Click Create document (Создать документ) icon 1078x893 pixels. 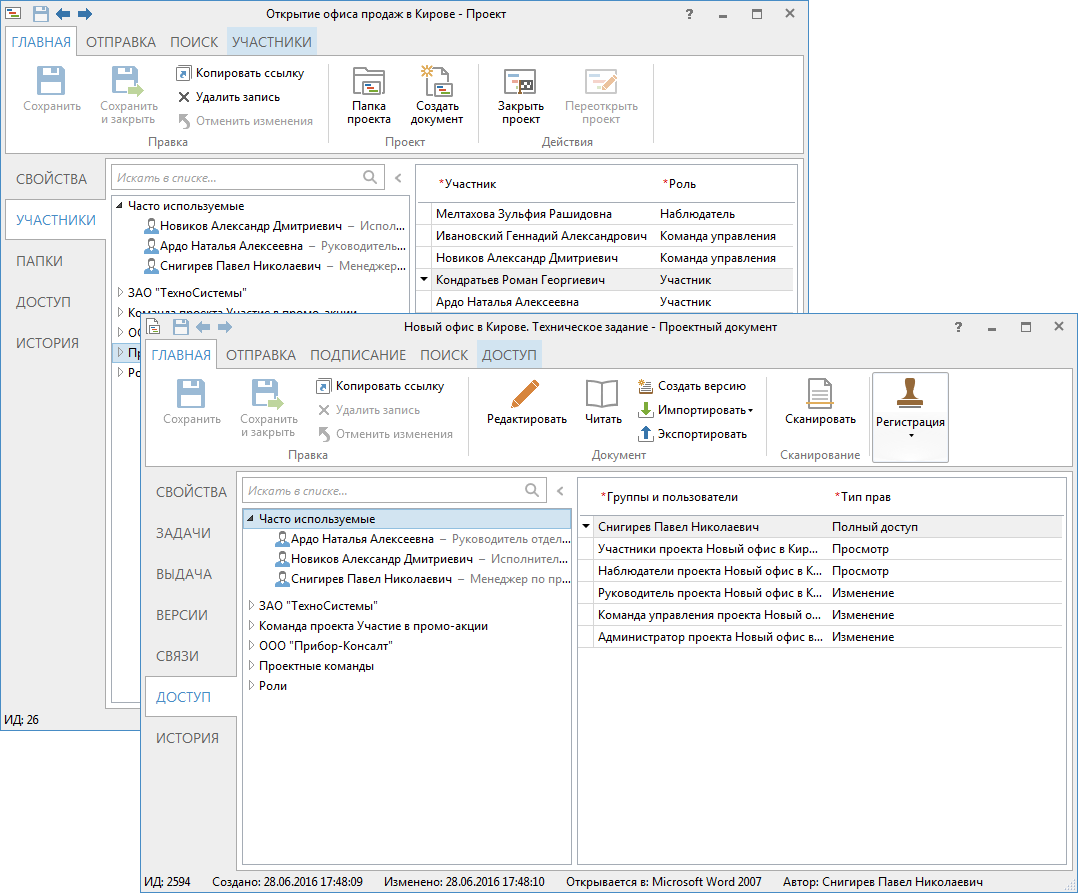pos(436,82)
